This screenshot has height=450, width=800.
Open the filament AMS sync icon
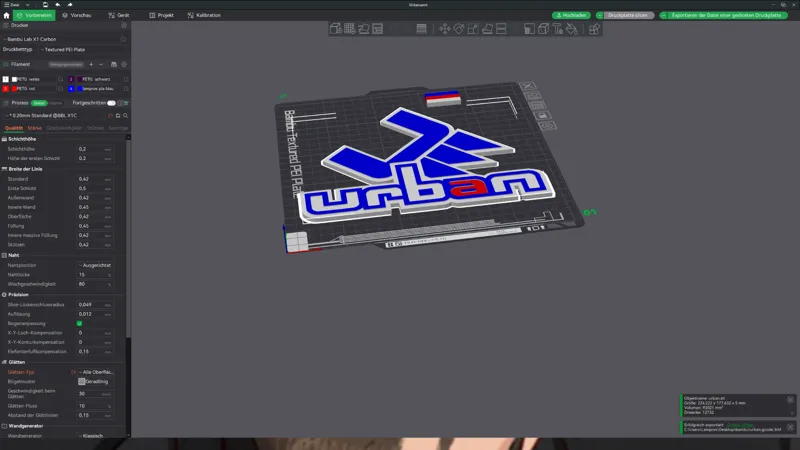(x=114, y=64)
